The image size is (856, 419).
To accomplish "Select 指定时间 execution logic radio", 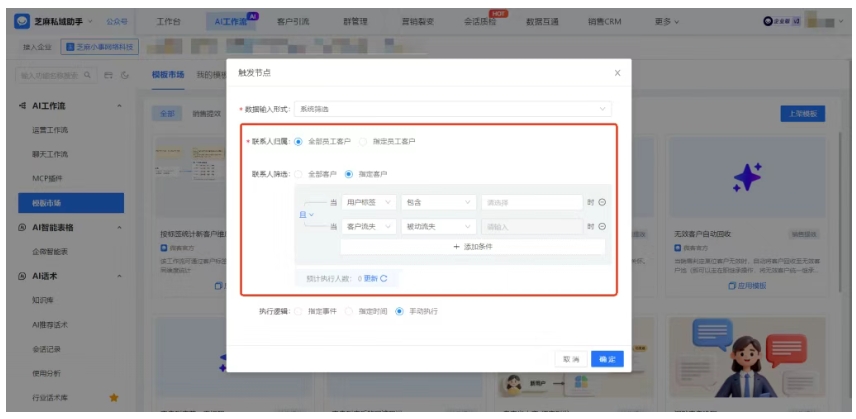I will coord(349,312).
